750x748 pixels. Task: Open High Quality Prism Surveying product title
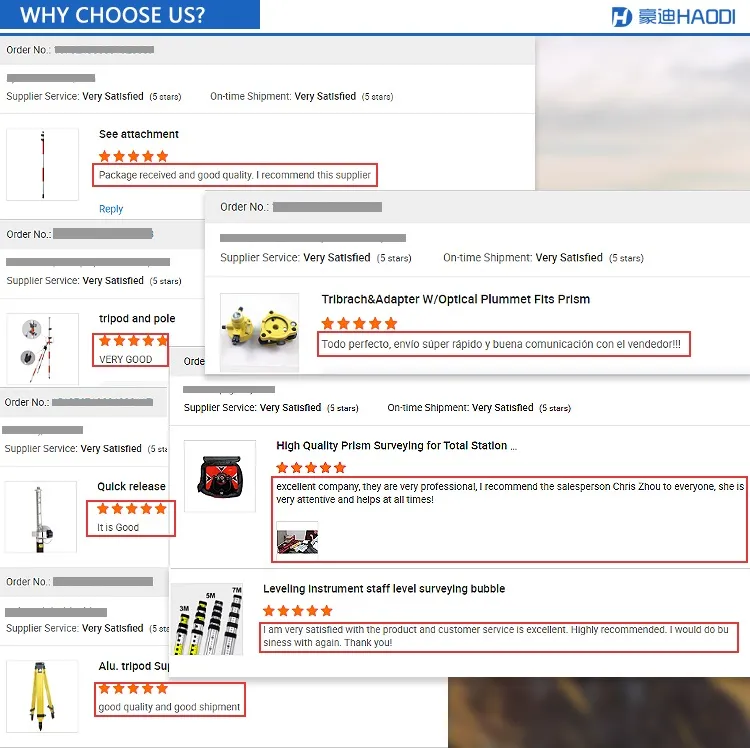pyautogui.click(x=397, y=446)
